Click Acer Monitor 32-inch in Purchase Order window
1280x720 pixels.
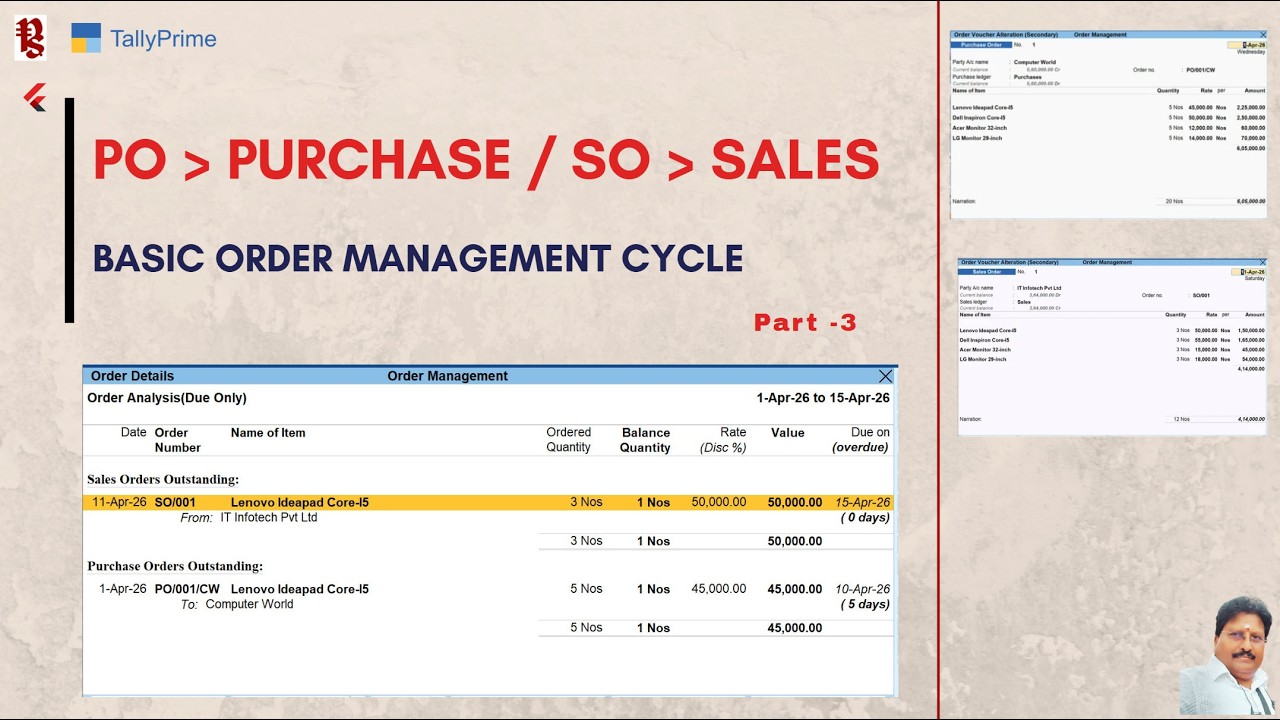click(979, 128)
